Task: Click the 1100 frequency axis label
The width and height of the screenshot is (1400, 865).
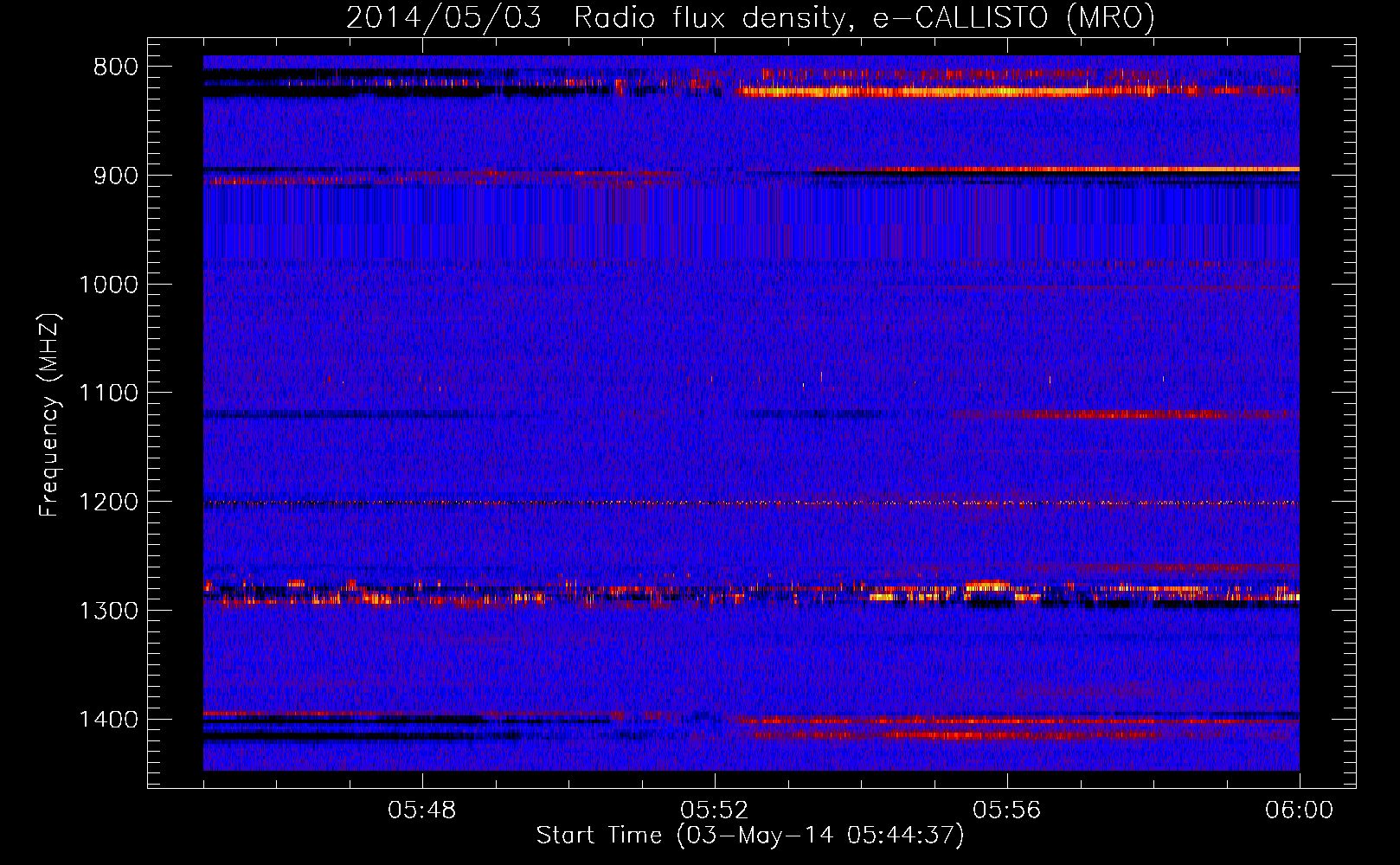Action: [x=108, y=394]
